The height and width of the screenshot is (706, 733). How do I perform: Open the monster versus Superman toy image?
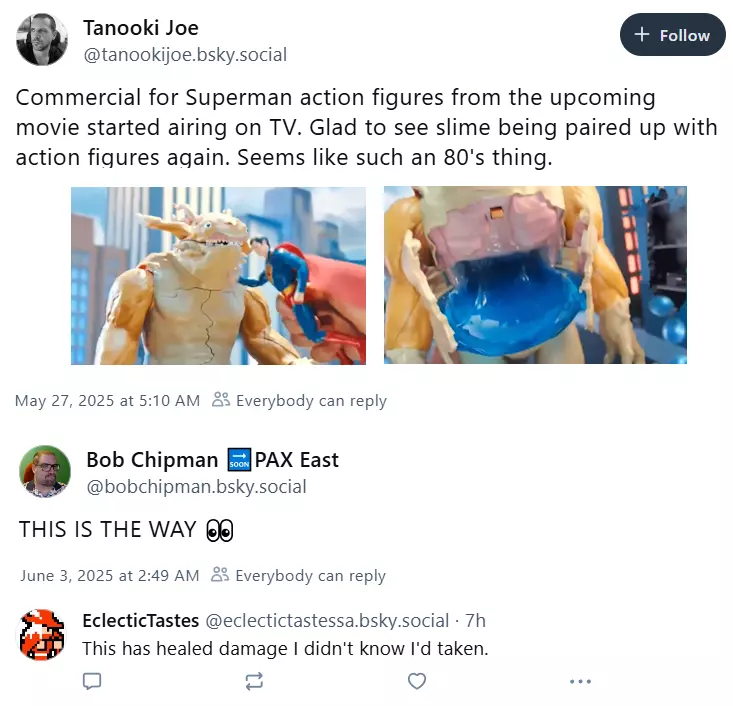point(218,275)
